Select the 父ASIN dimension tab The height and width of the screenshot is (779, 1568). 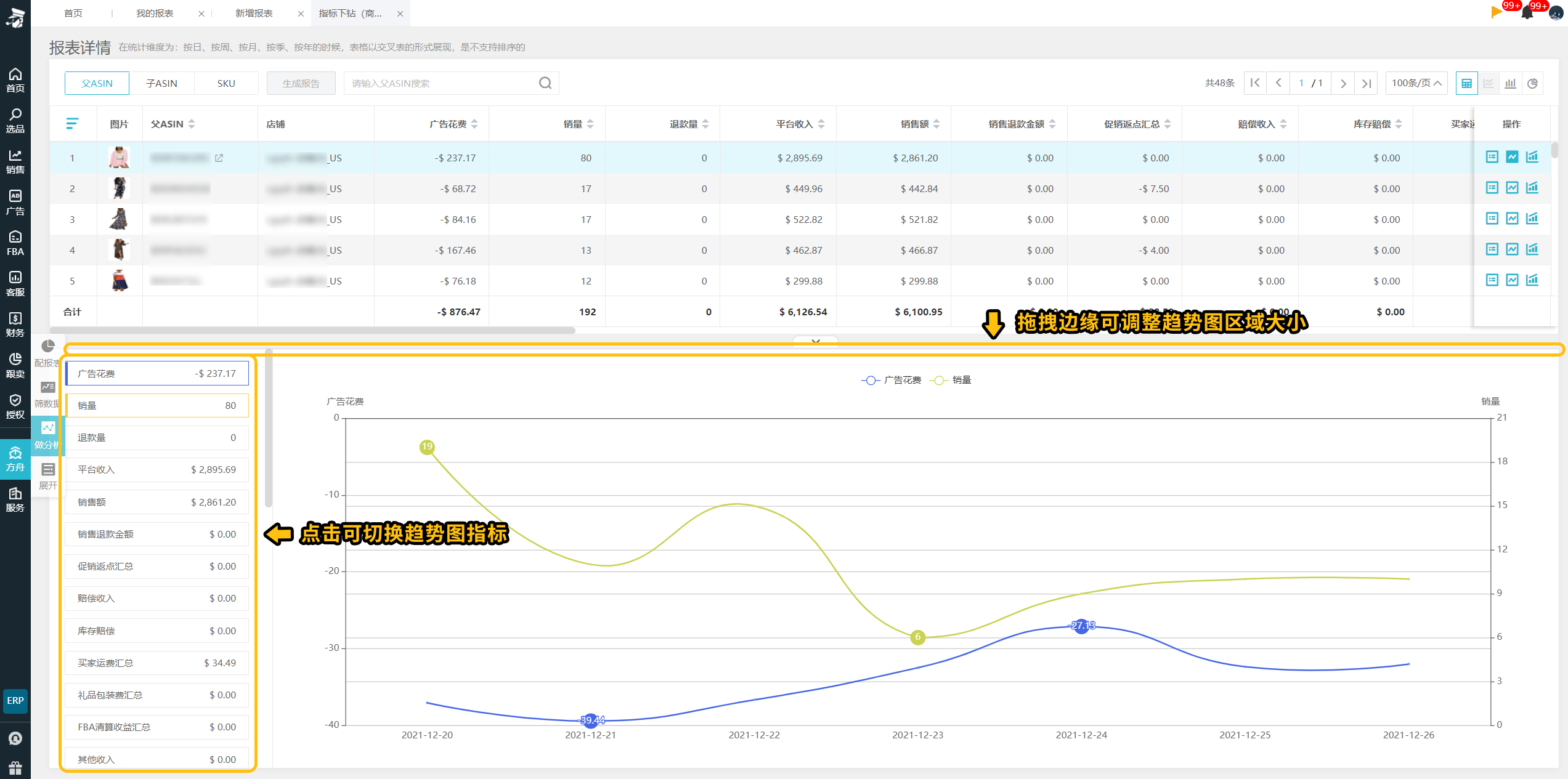pos(97,83)
